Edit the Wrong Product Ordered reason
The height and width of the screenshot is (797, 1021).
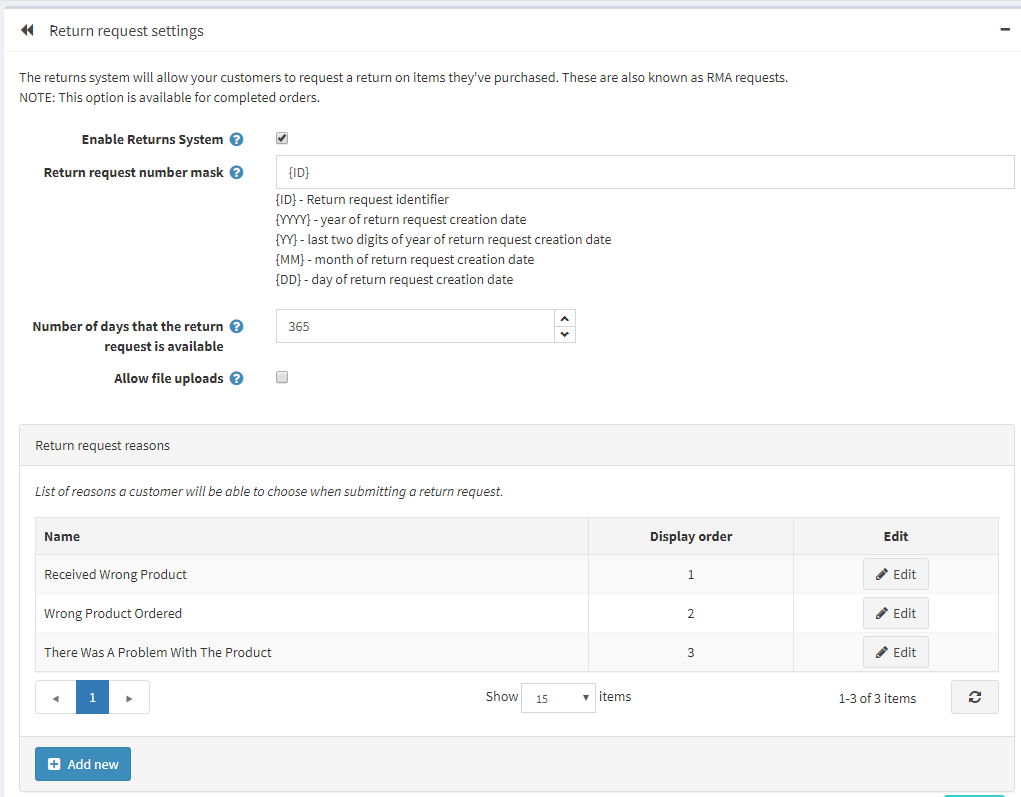[x=896, y=613]
